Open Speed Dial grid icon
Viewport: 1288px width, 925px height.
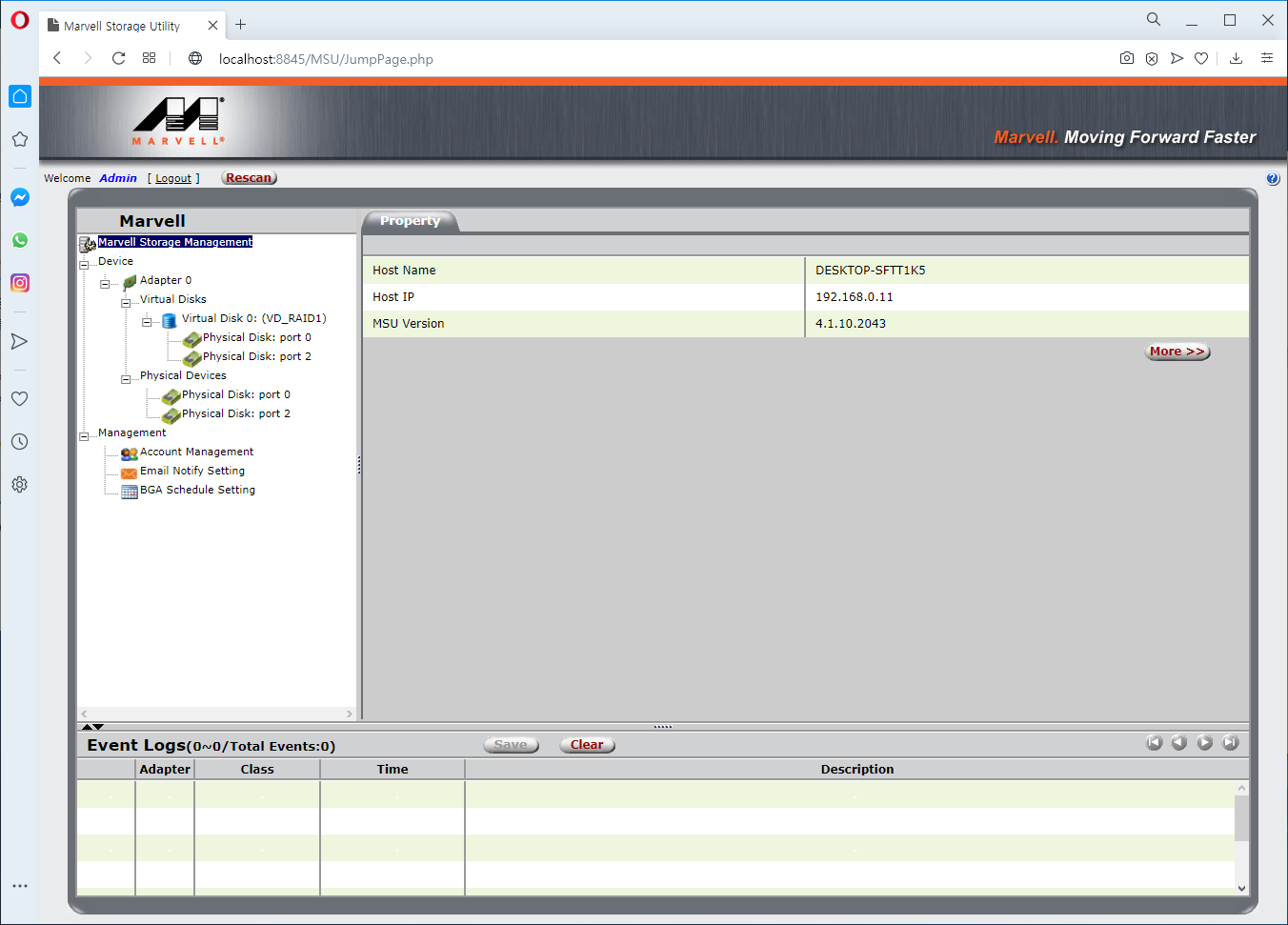[150, 58]
